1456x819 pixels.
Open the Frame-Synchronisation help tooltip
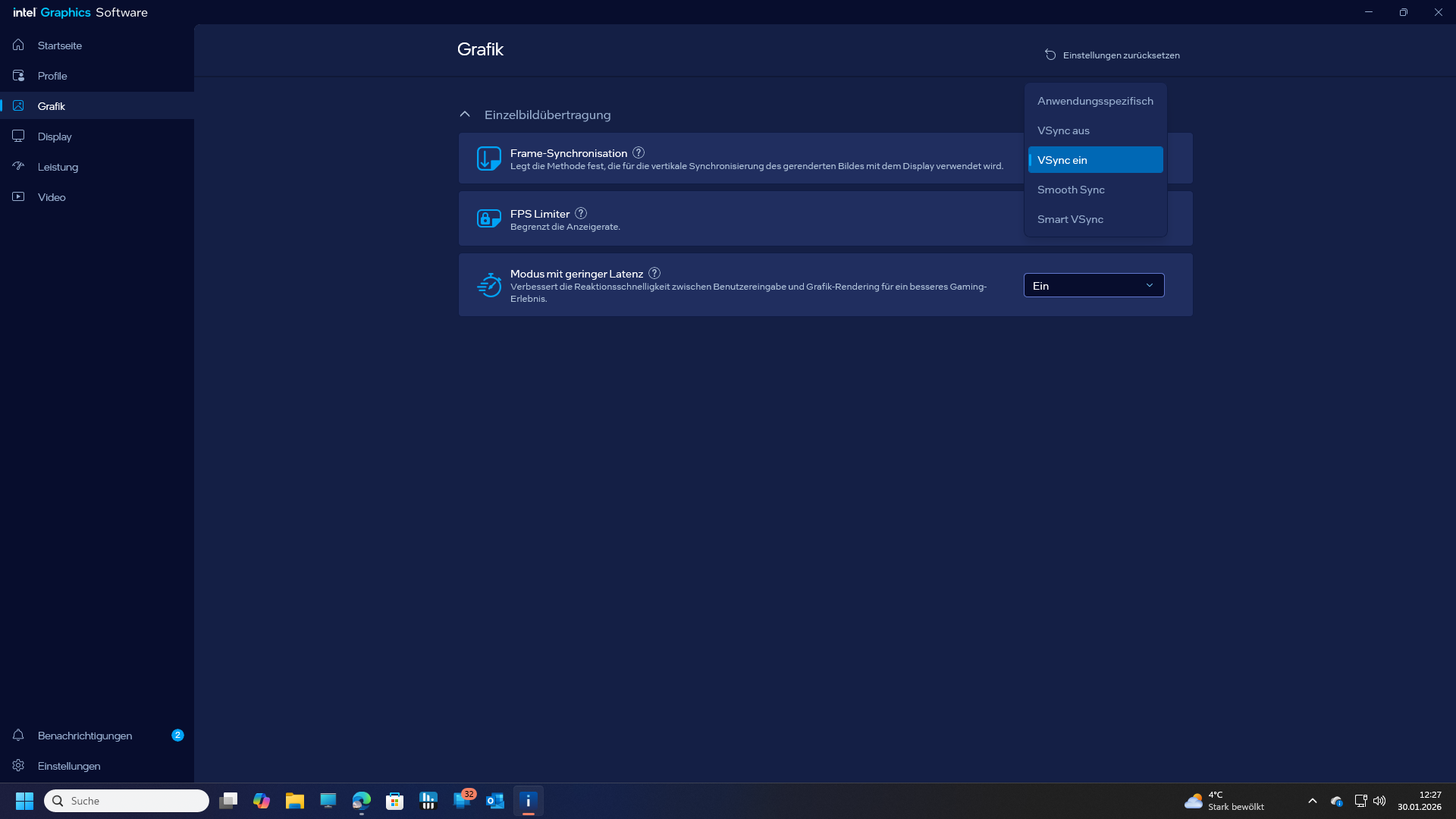click(639, 152)
